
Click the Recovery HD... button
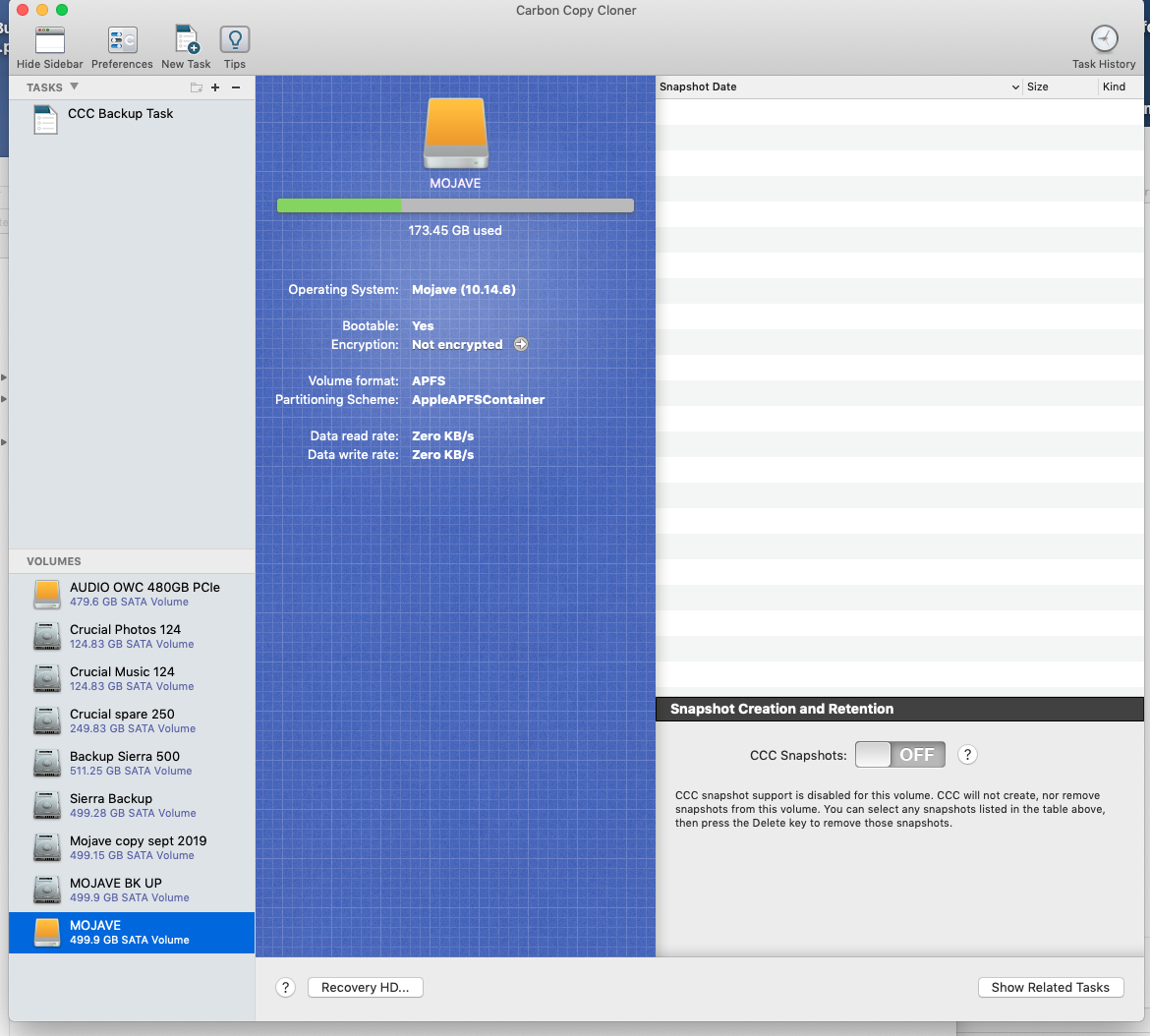pyautogui.click(x=366, y=988)
